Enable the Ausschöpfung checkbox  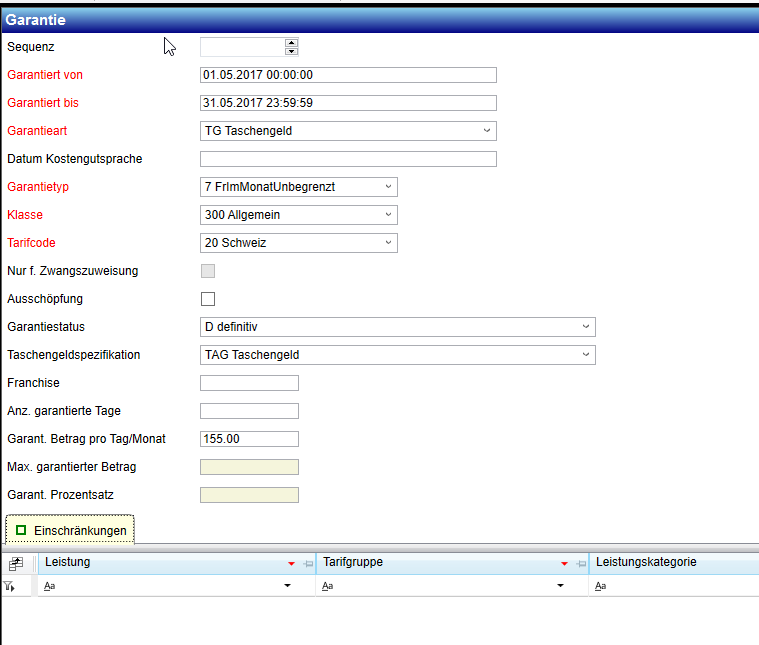[x=208, y=299]
